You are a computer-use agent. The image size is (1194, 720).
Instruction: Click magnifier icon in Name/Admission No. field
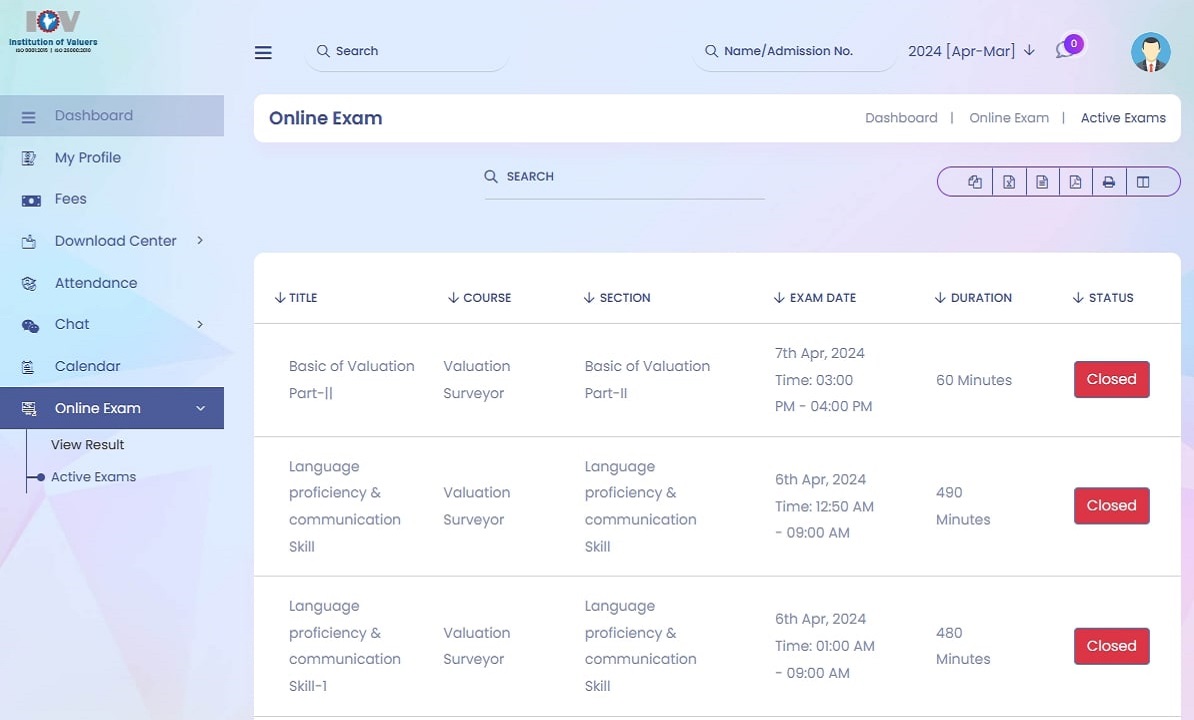point(711,51)
